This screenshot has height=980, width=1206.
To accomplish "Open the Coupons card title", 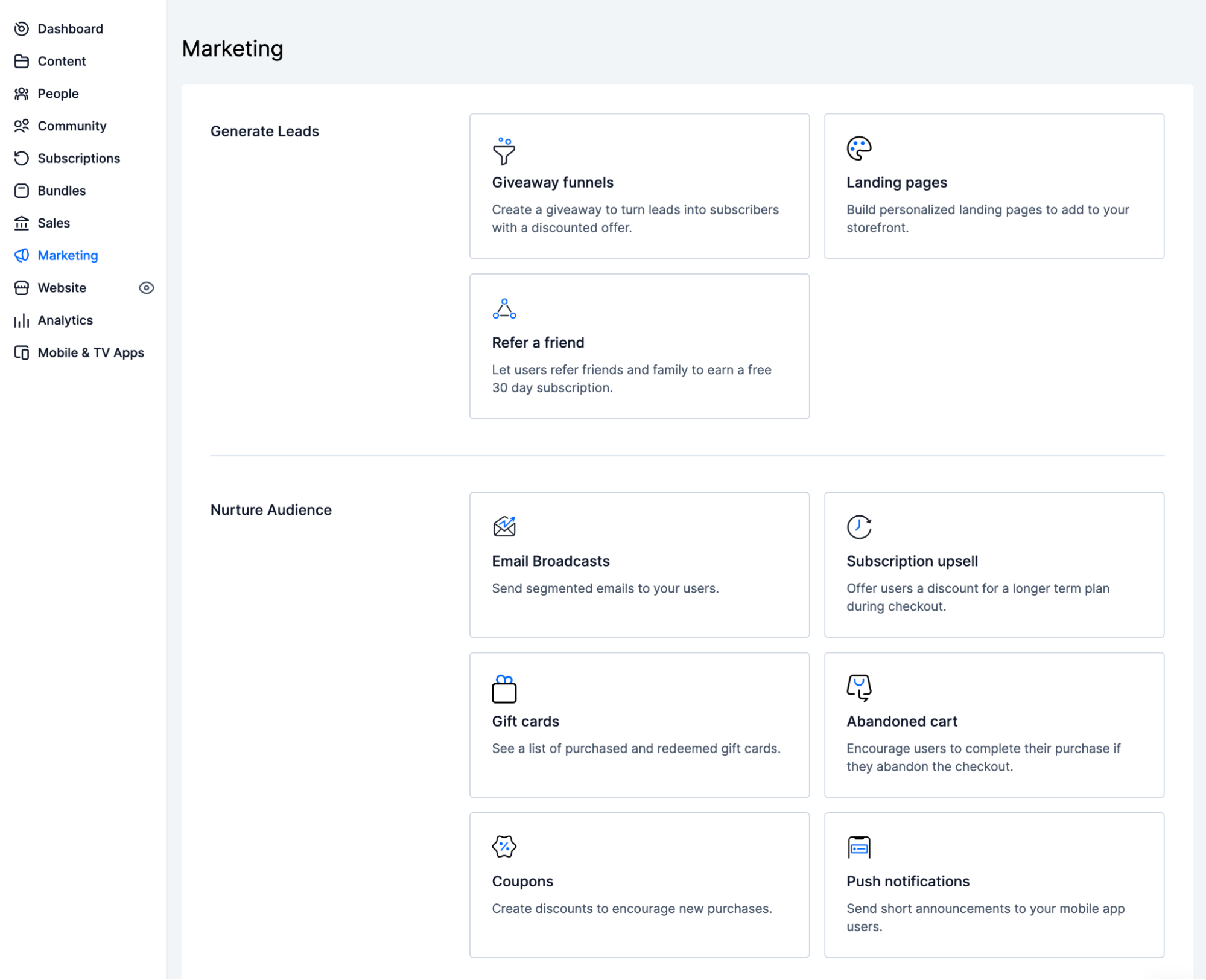I will click(x=522, y=881).
